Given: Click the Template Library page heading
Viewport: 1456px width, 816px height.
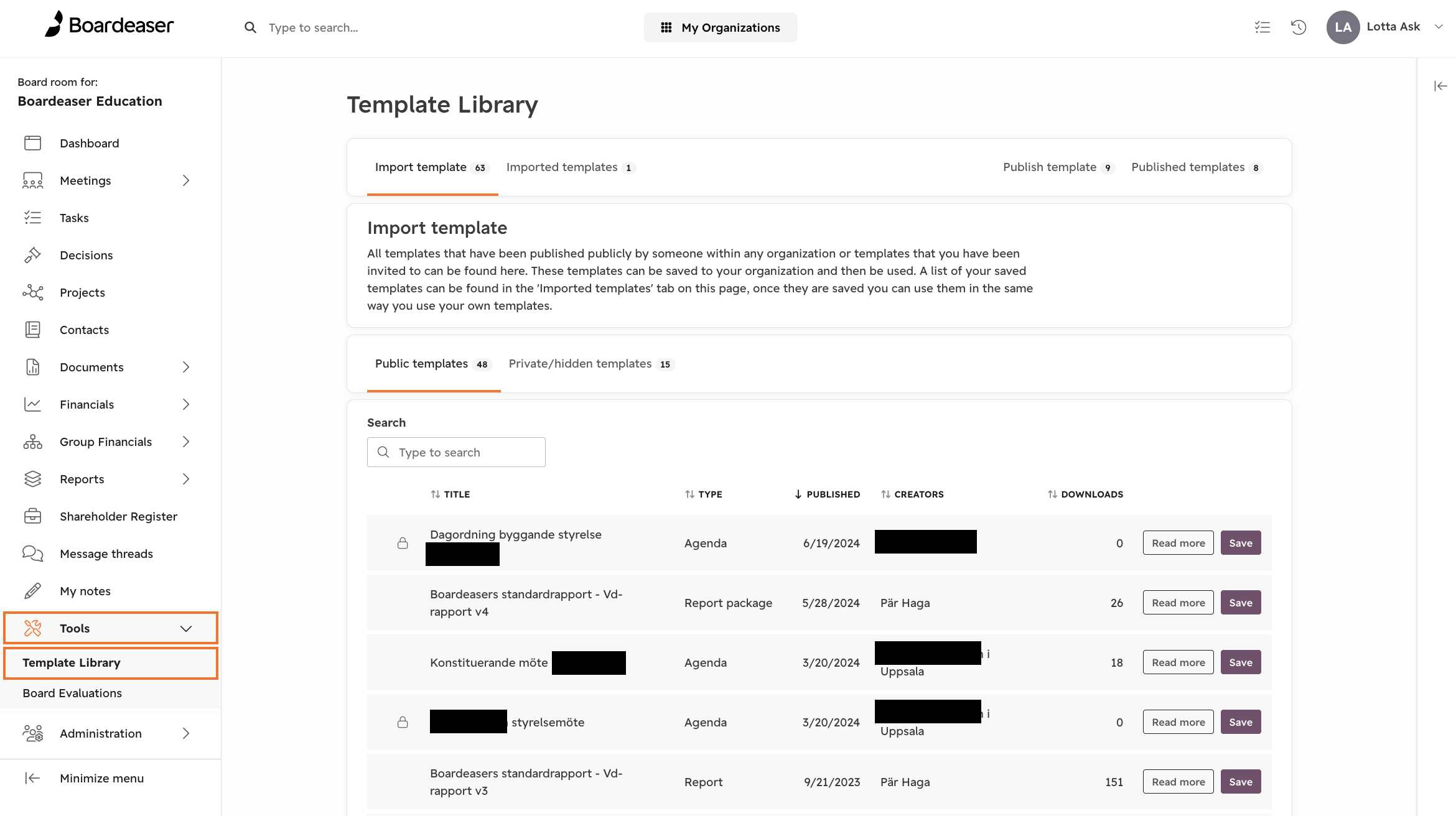Looking at the screenshot, I should pos(442,104).
